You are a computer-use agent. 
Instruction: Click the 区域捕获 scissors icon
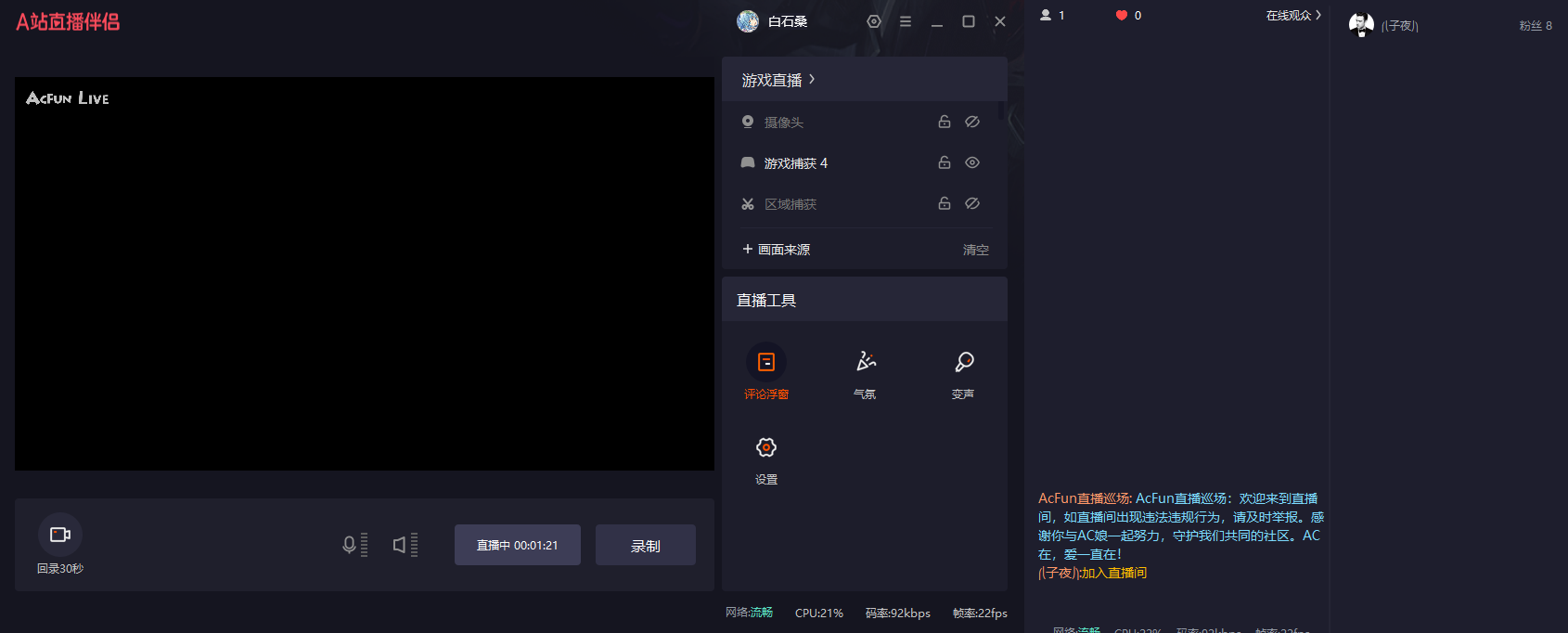[x=748, y=203]
